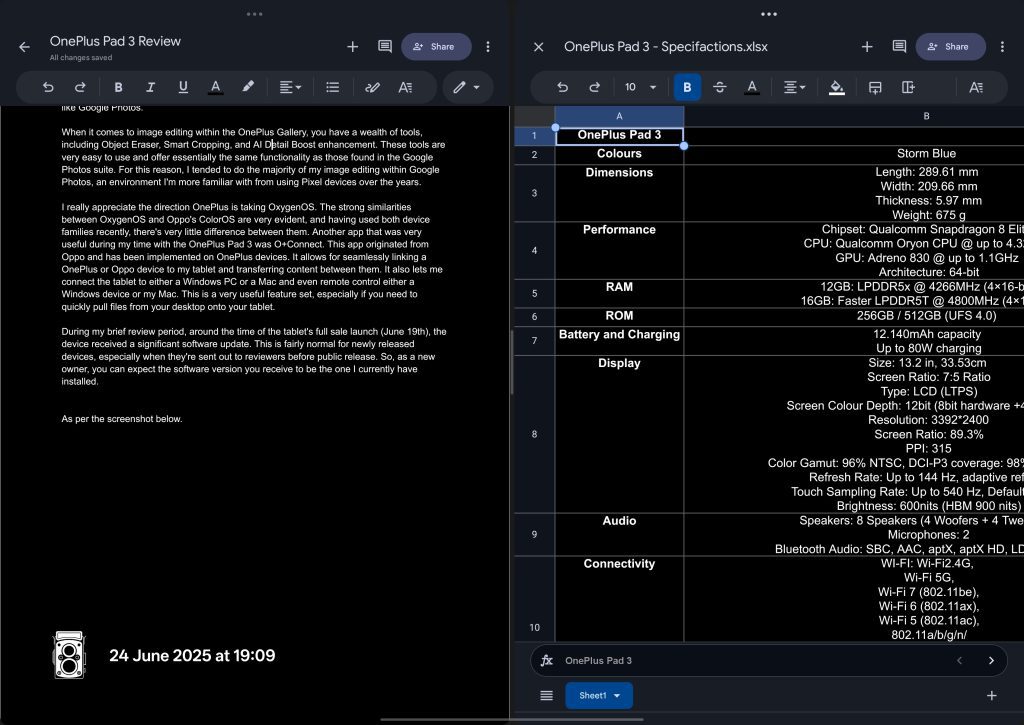Open the cell fill color picker
Image resolution: width=1024 pixels, height=725 pixels.
[x=837, y=87]
